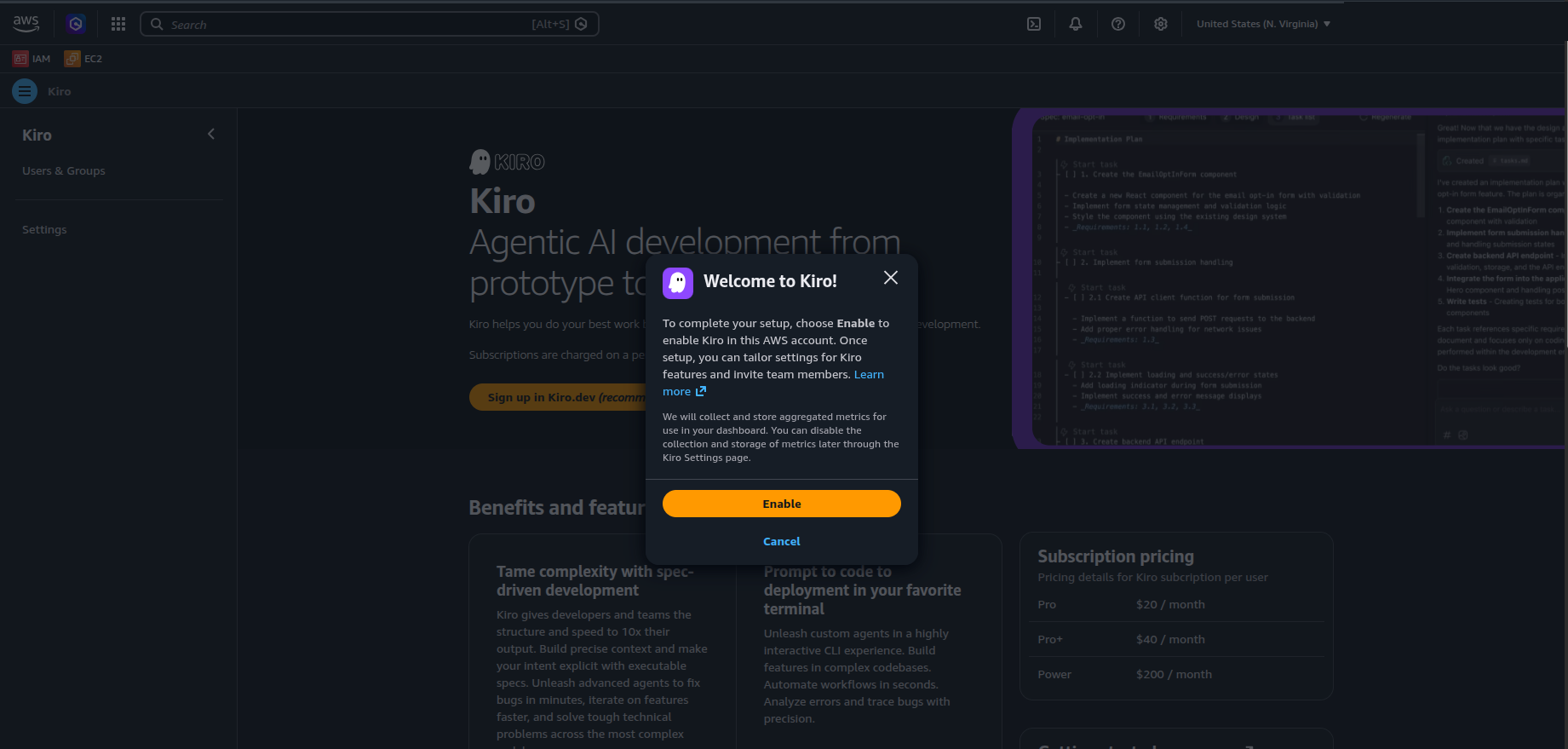
Task: Click the Kiro breadcrumb label
Action: pos(60,91)
